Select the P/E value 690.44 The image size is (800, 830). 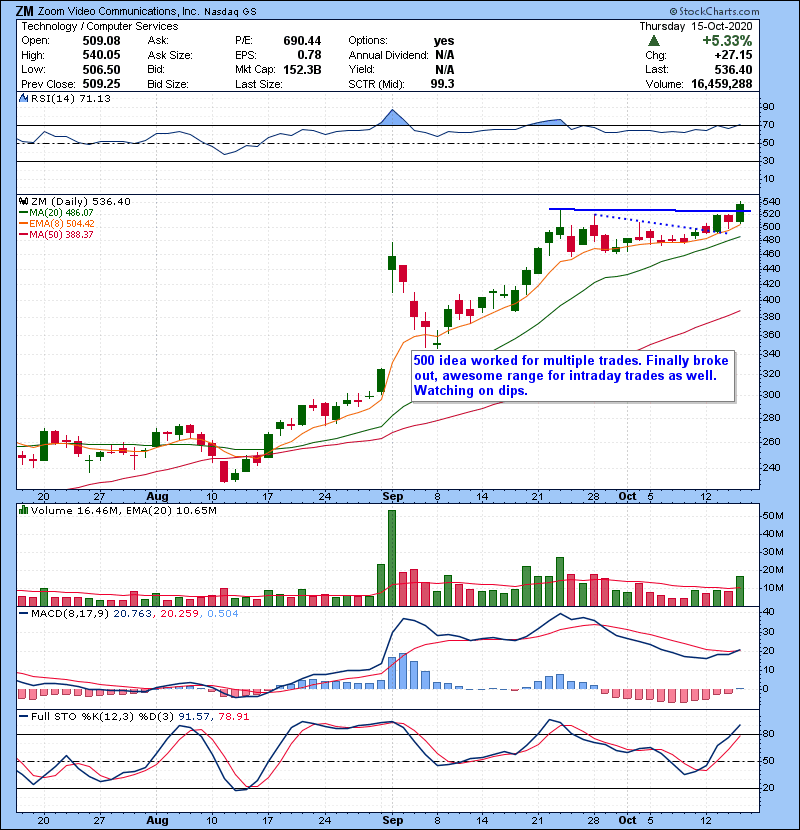(x=302, y=41)
